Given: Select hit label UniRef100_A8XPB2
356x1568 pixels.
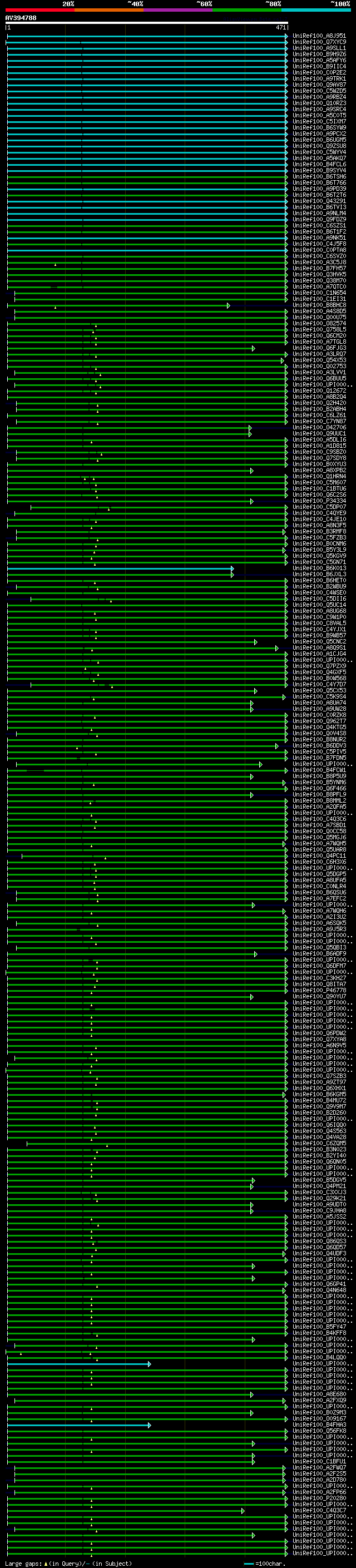Looking at the screenshot, I should pyautogui.click(x=319, y=471).
